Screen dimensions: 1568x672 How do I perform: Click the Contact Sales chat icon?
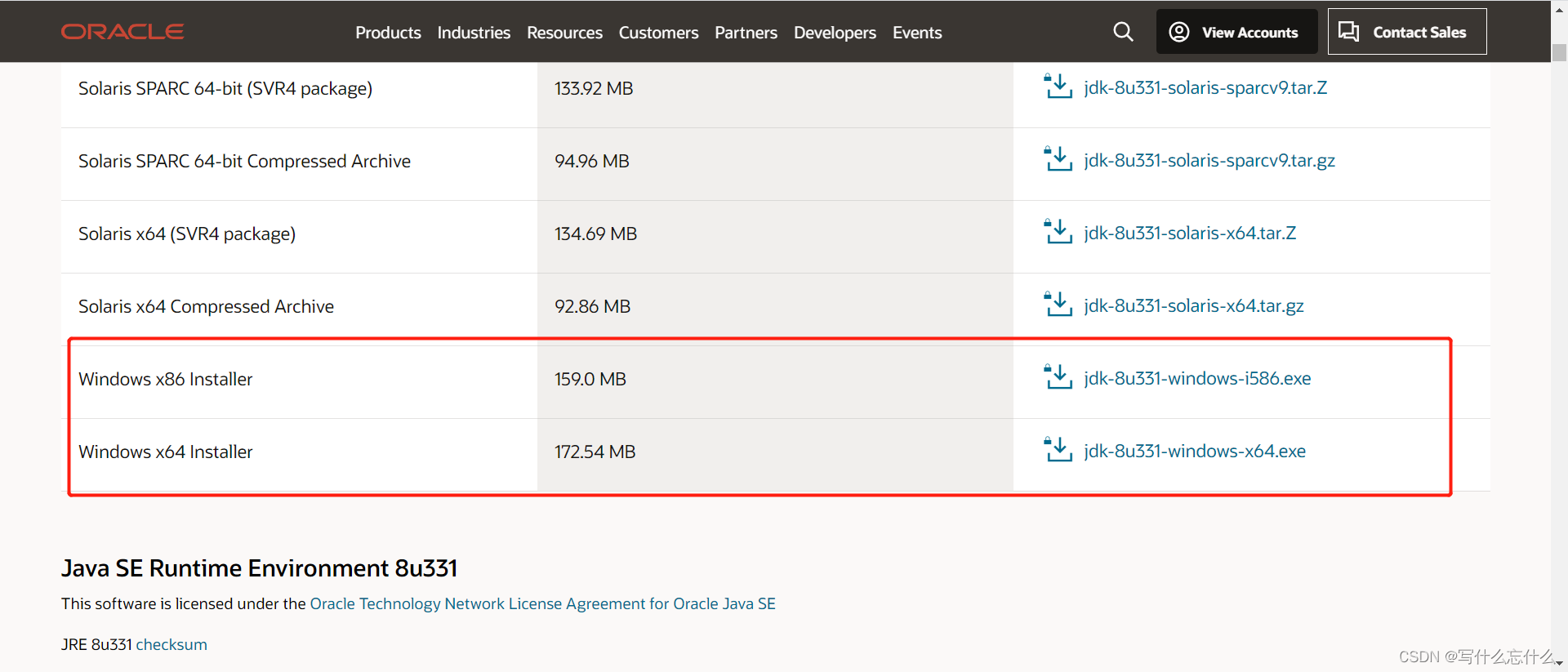[1349, 32]
